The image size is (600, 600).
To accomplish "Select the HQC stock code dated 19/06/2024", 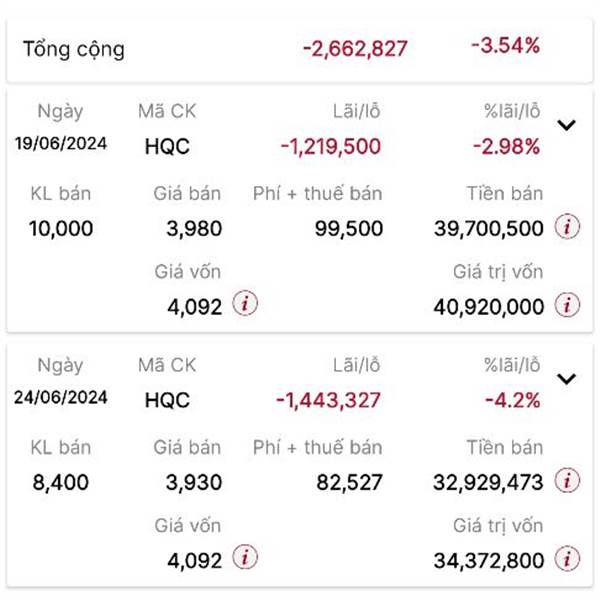I will [167, 147].
